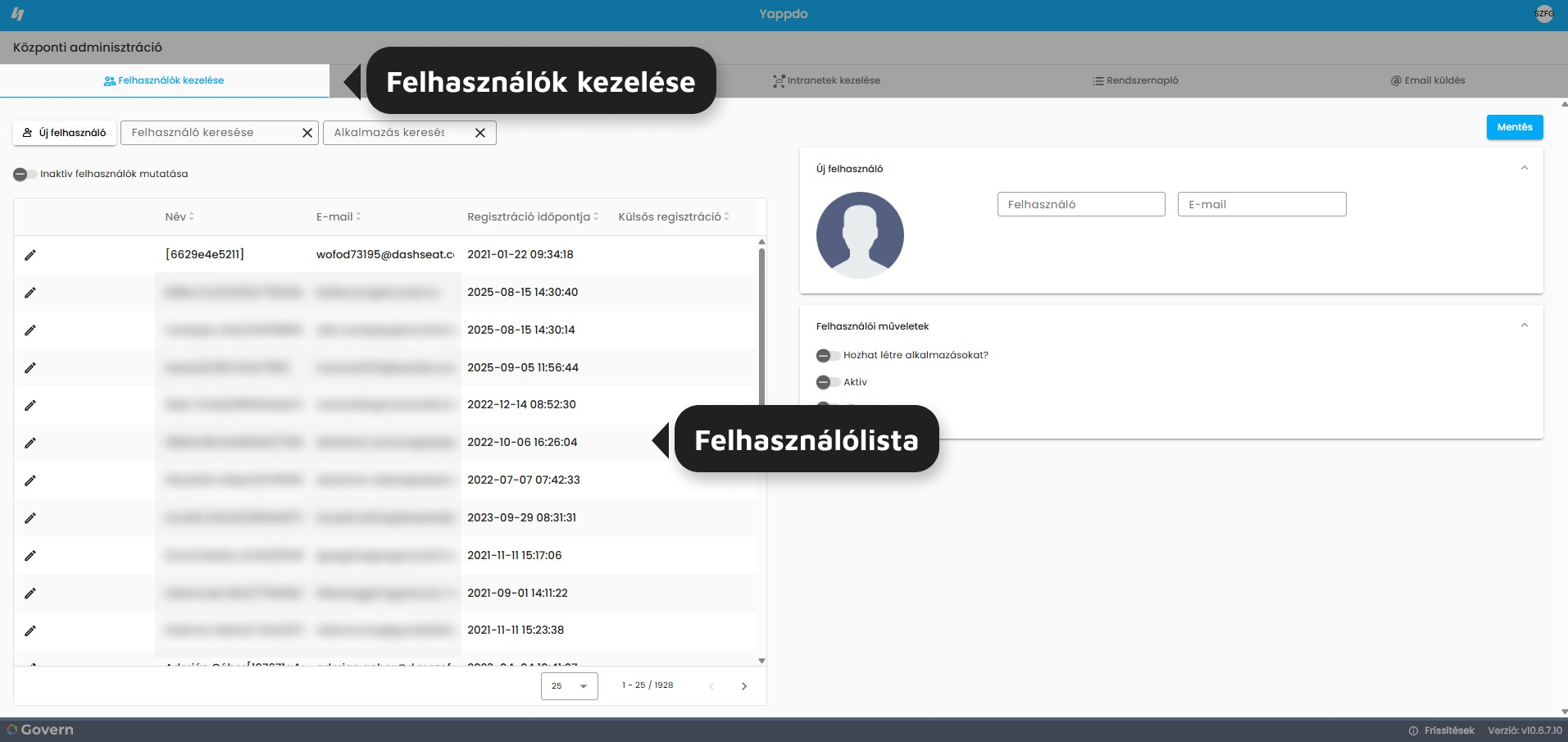Collapse the Új felhasználó panel

(1525, 168)
